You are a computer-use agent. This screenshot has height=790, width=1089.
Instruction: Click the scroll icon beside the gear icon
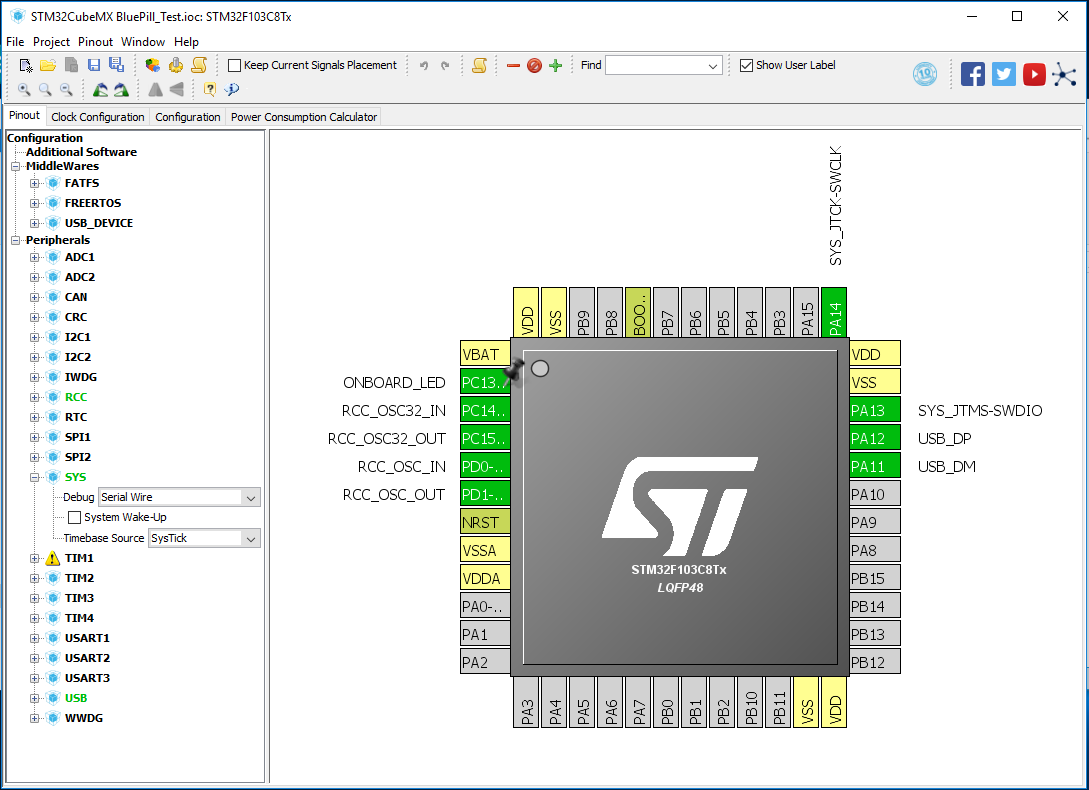coord(199,65)
